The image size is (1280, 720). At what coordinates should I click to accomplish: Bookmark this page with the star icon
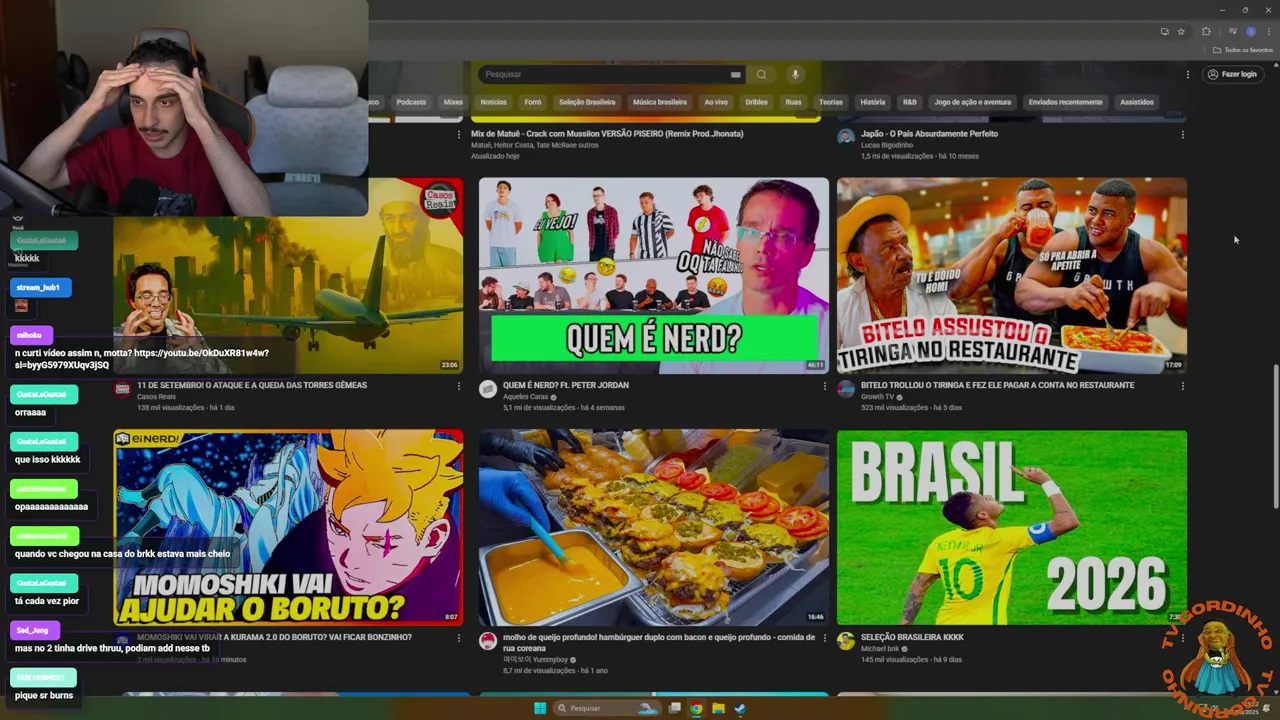tap(1181, 31)
